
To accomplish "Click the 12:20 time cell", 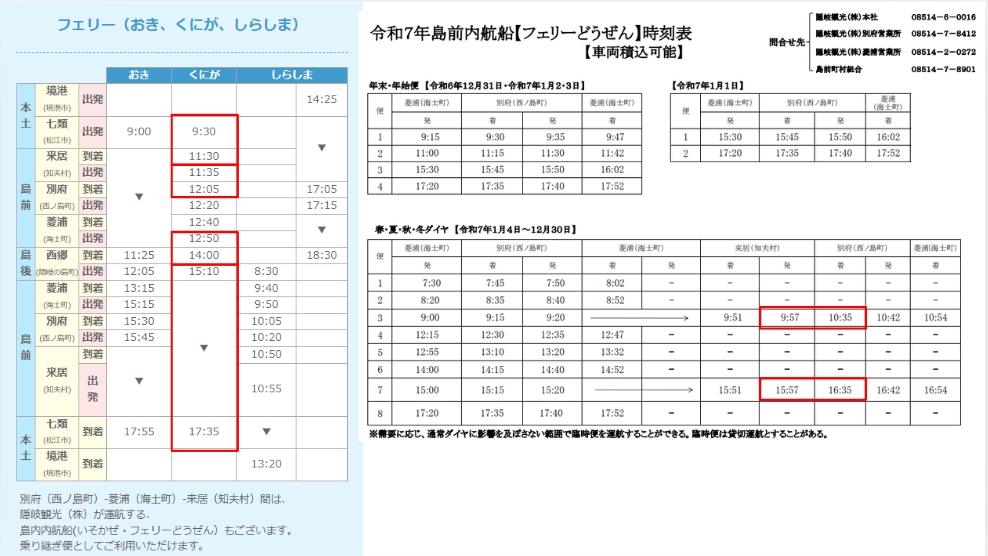I will coord(204,205).
